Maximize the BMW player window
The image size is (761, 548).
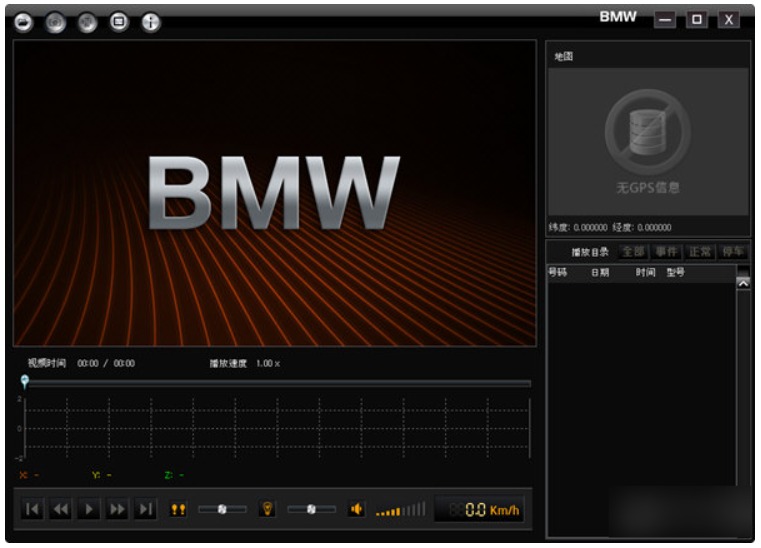(696, 19)
